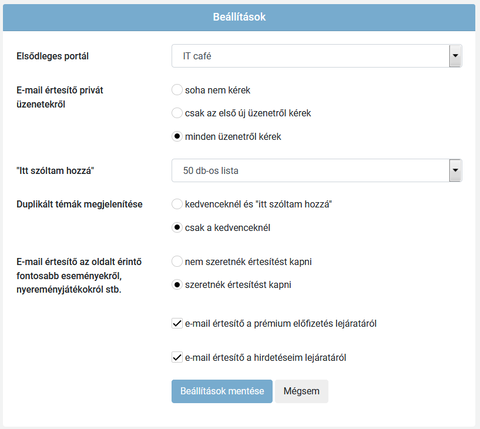Click the Beállítások mentése button
The height and width of the screenshot is (429, 480).
click(x=222, y=391)
